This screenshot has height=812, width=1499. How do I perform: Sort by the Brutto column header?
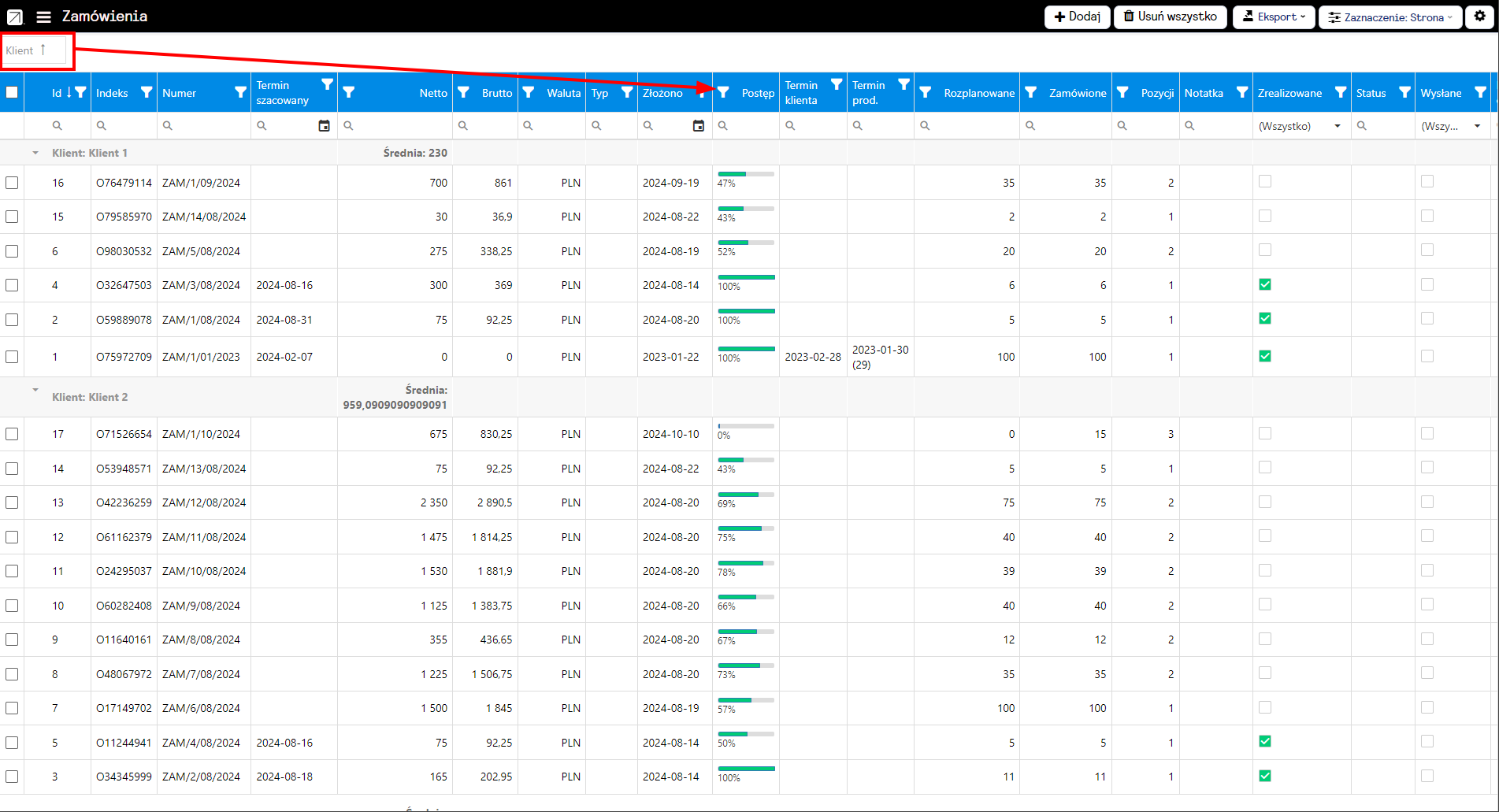[x=496, y=93]
